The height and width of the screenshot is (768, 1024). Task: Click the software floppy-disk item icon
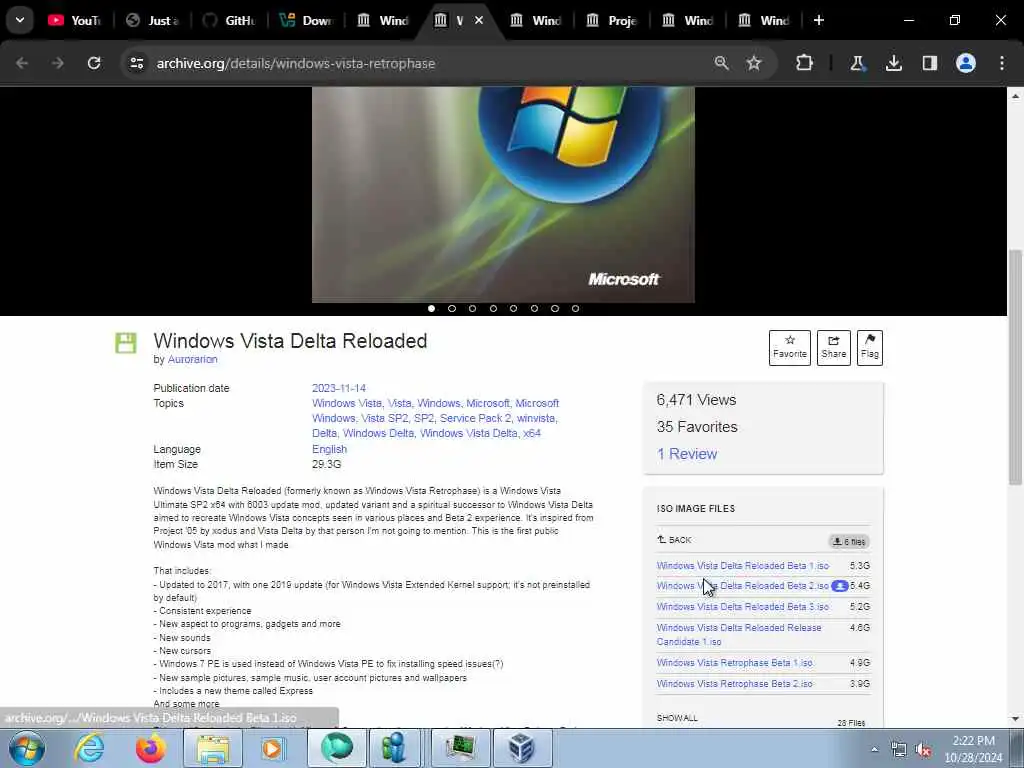click(125, 342)
